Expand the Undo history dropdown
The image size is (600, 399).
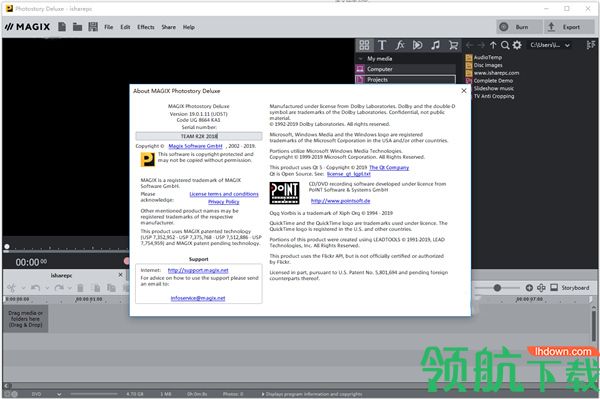click(47, 288)
